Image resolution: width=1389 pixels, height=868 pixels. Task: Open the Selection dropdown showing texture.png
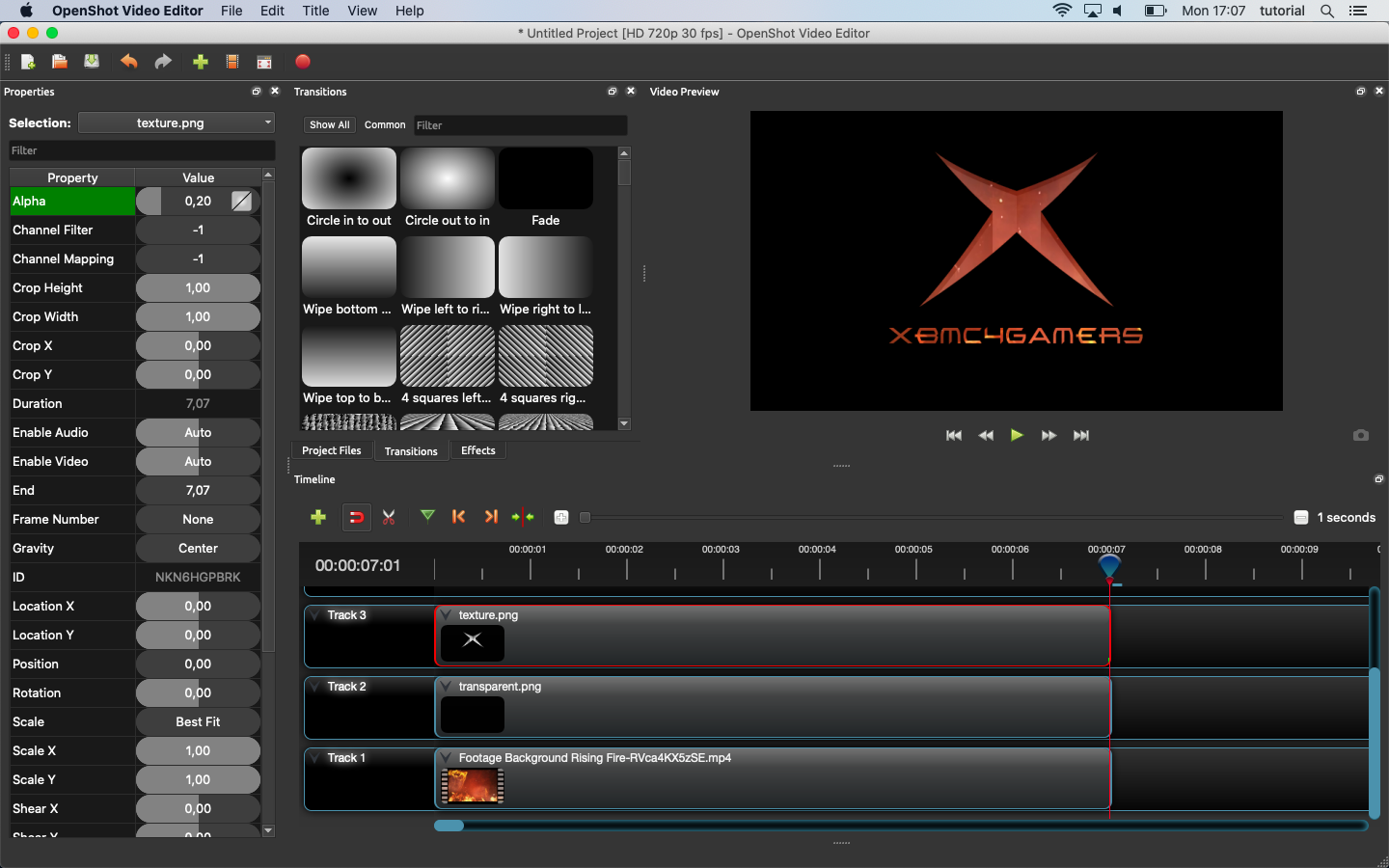pos(177,122)
